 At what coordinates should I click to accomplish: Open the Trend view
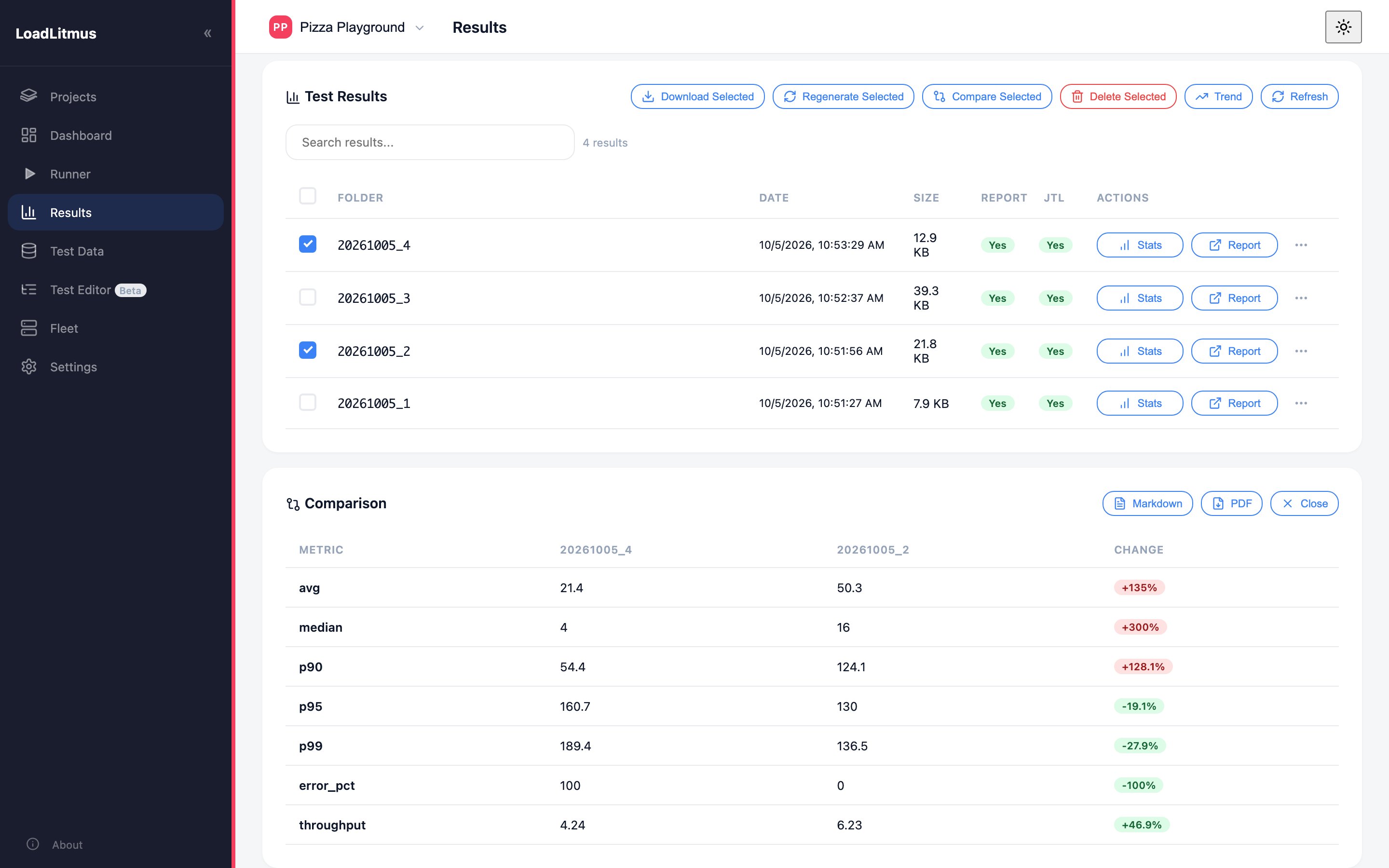tap(1218, 96)
